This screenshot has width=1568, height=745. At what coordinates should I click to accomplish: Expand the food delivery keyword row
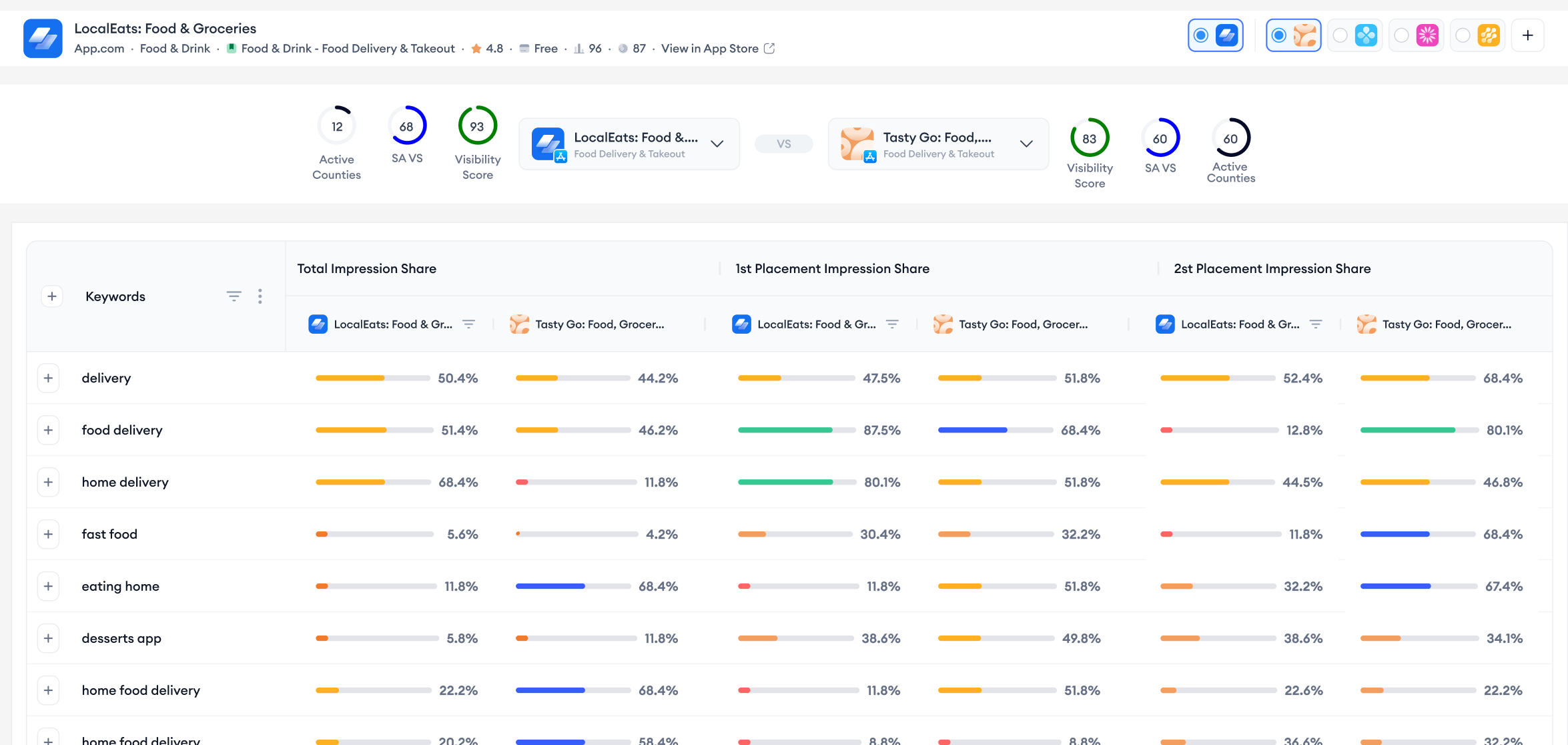(x=48, y=430)
